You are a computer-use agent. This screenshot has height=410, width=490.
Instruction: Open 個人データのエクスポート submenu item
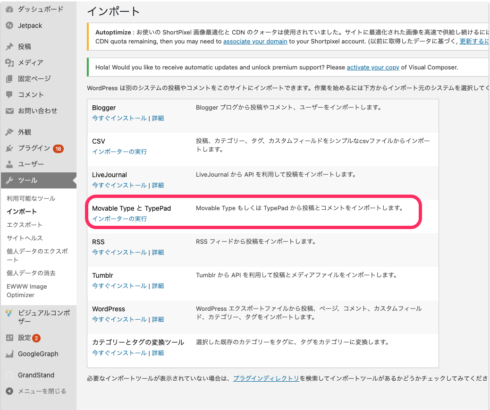pos(37,255)
